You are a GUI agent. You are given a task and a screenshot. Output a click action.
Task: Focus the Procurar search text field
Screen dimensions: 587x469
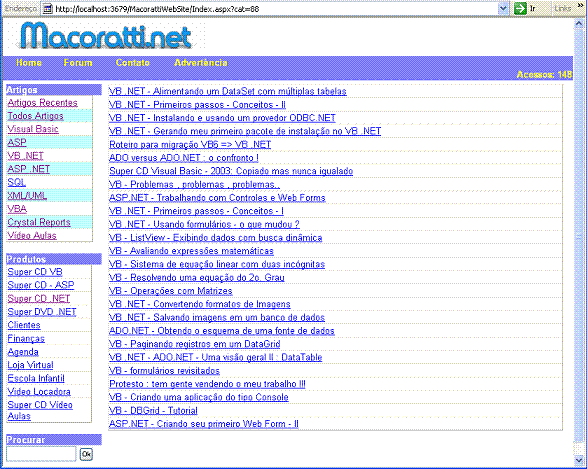tap(41, 454)
